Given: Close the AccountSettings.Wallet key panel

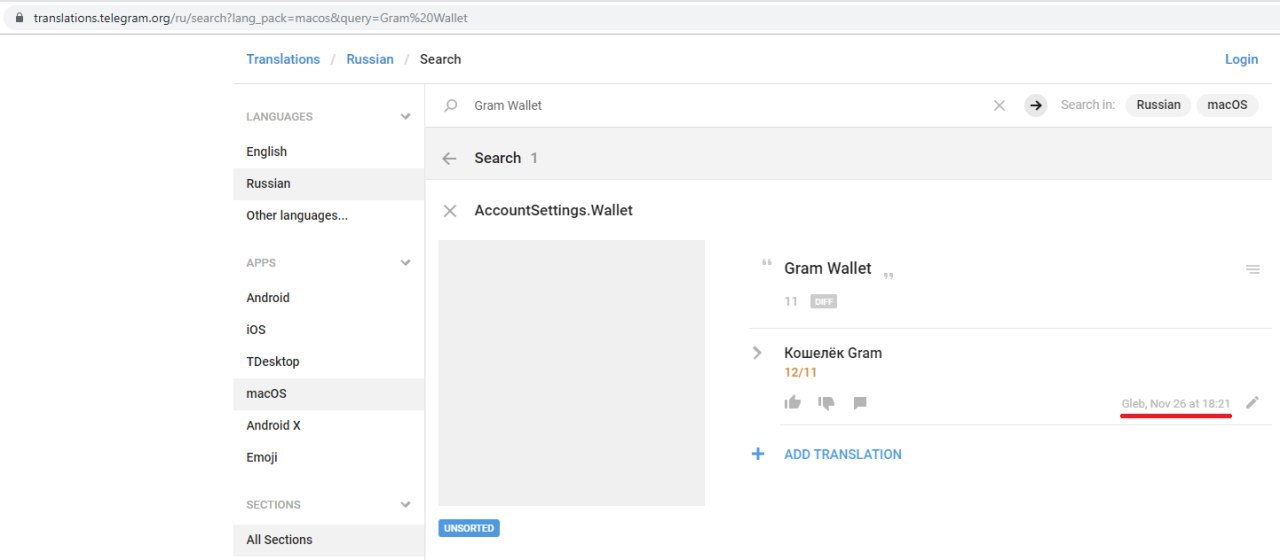Looking at the screenshot, I should (x=450, y=210).
